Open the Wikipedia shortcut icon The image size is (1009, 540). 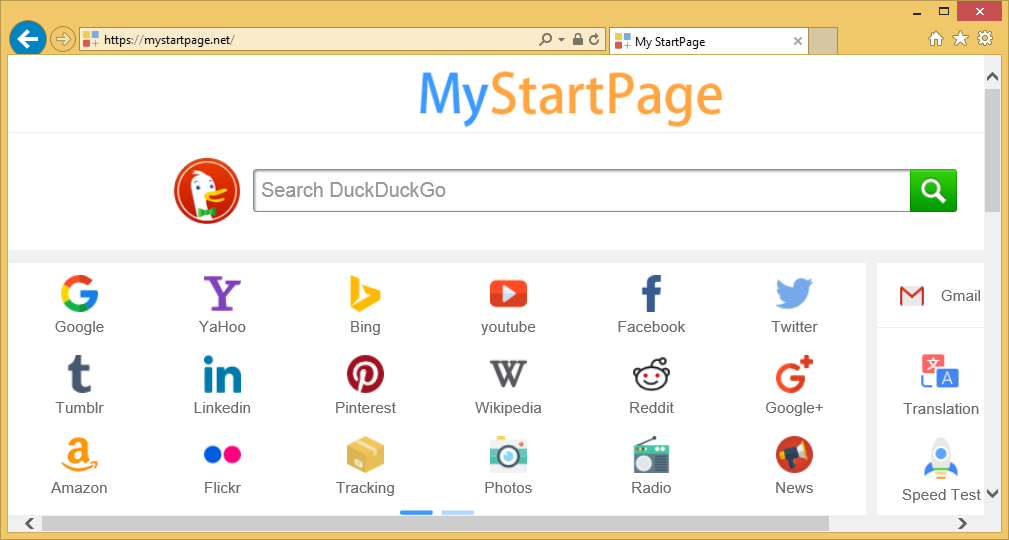click(508, 375)
